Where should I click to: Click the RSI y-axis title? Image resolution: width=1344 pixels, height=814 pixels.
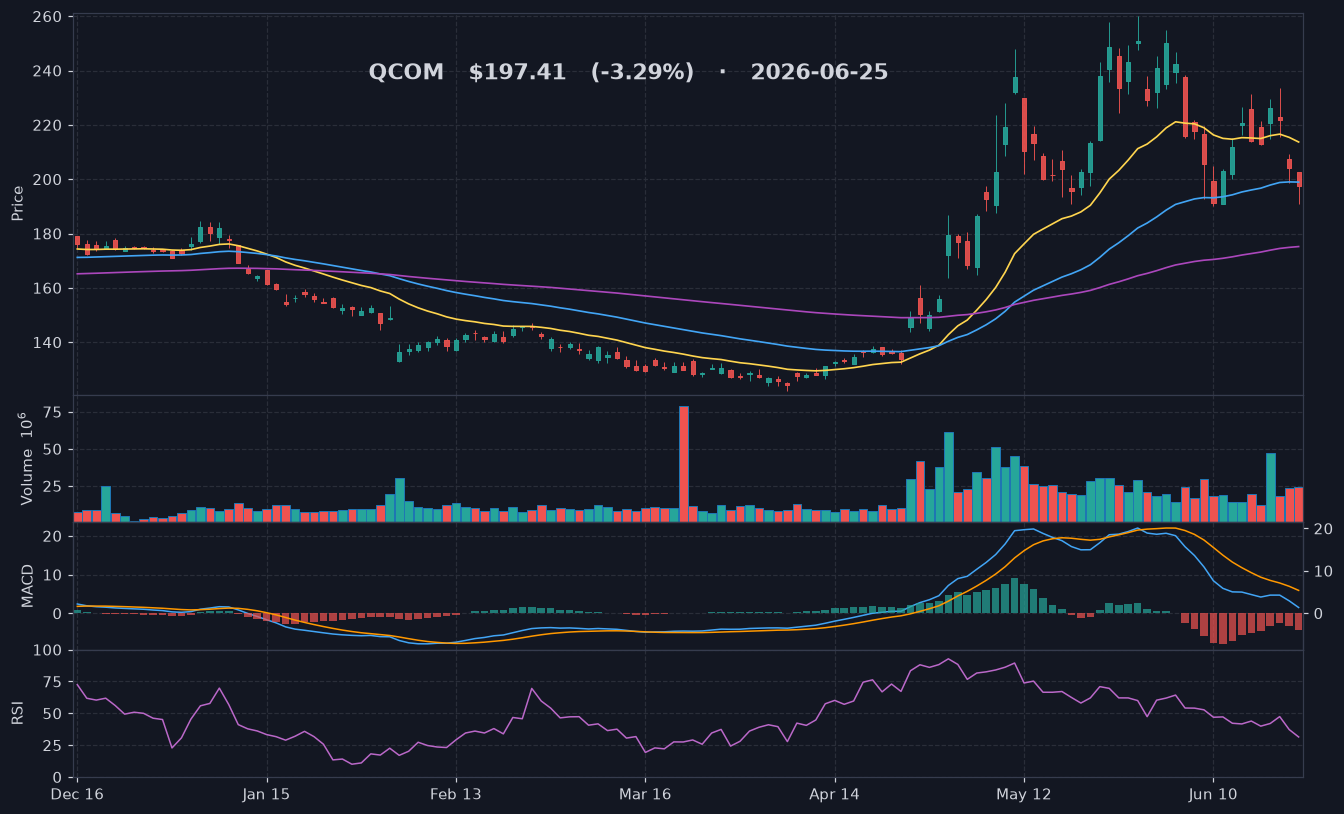pos(18,713)
